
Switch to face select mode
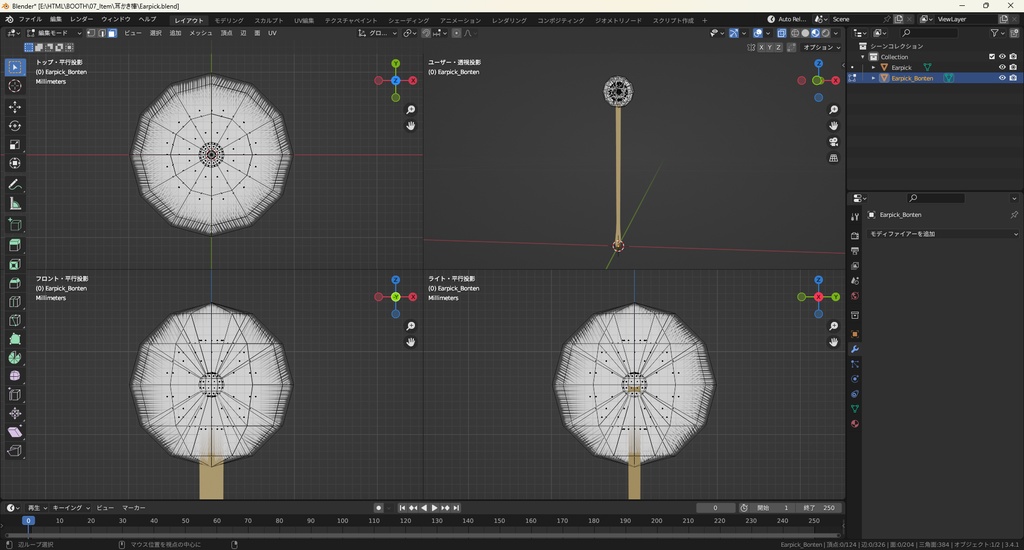pos(112,33)
